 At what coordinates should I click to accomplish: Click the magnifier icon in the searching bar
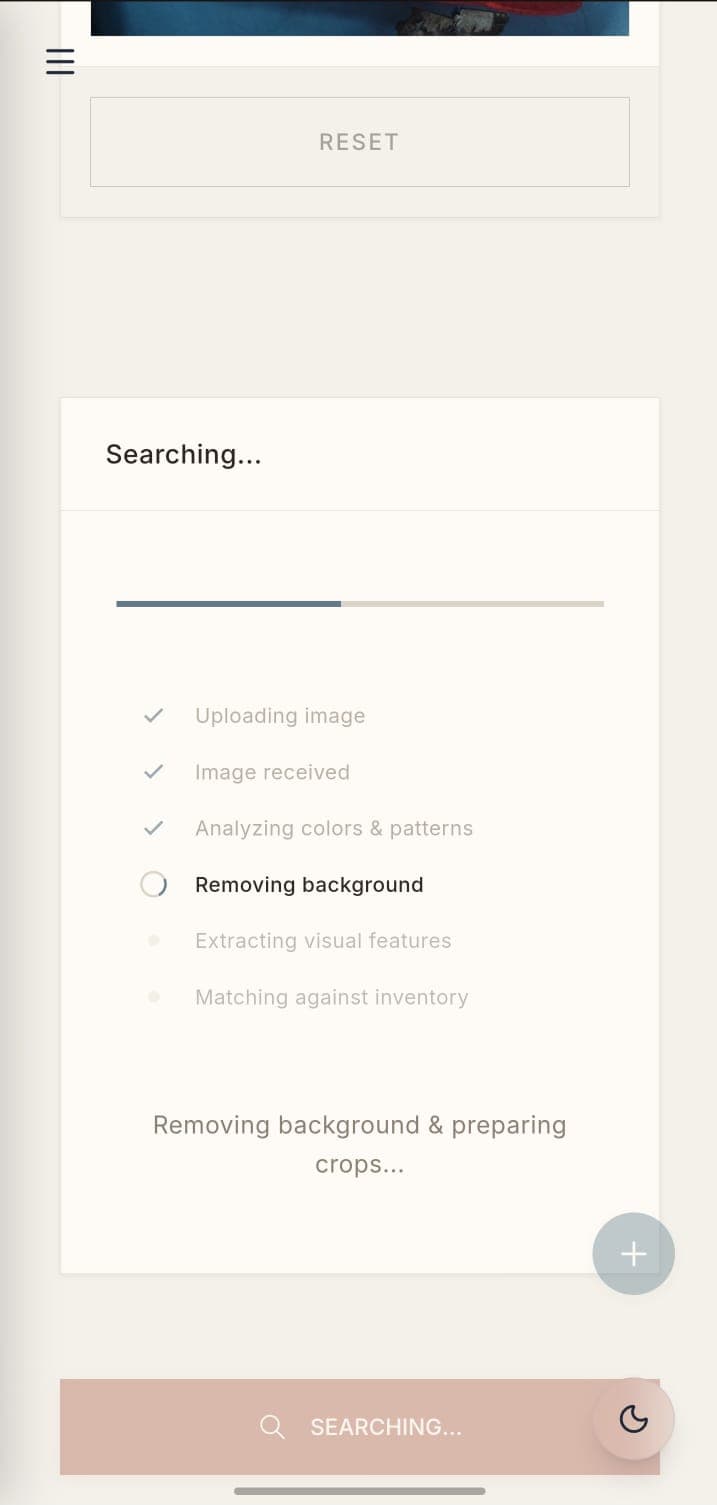tap(271, 1427)
